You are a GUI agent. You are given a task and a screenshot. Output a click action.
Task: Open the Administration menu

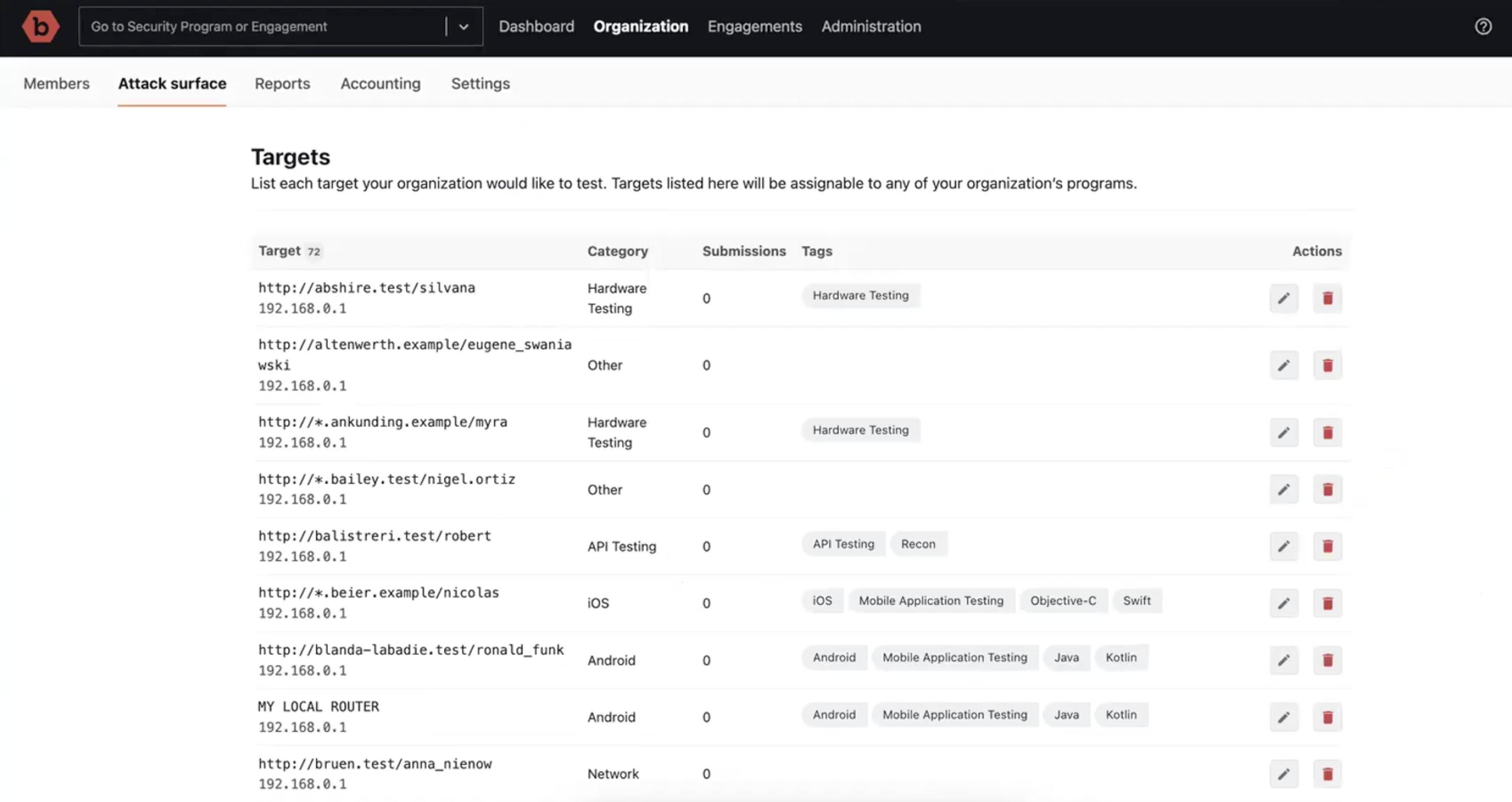click(871, 26)
